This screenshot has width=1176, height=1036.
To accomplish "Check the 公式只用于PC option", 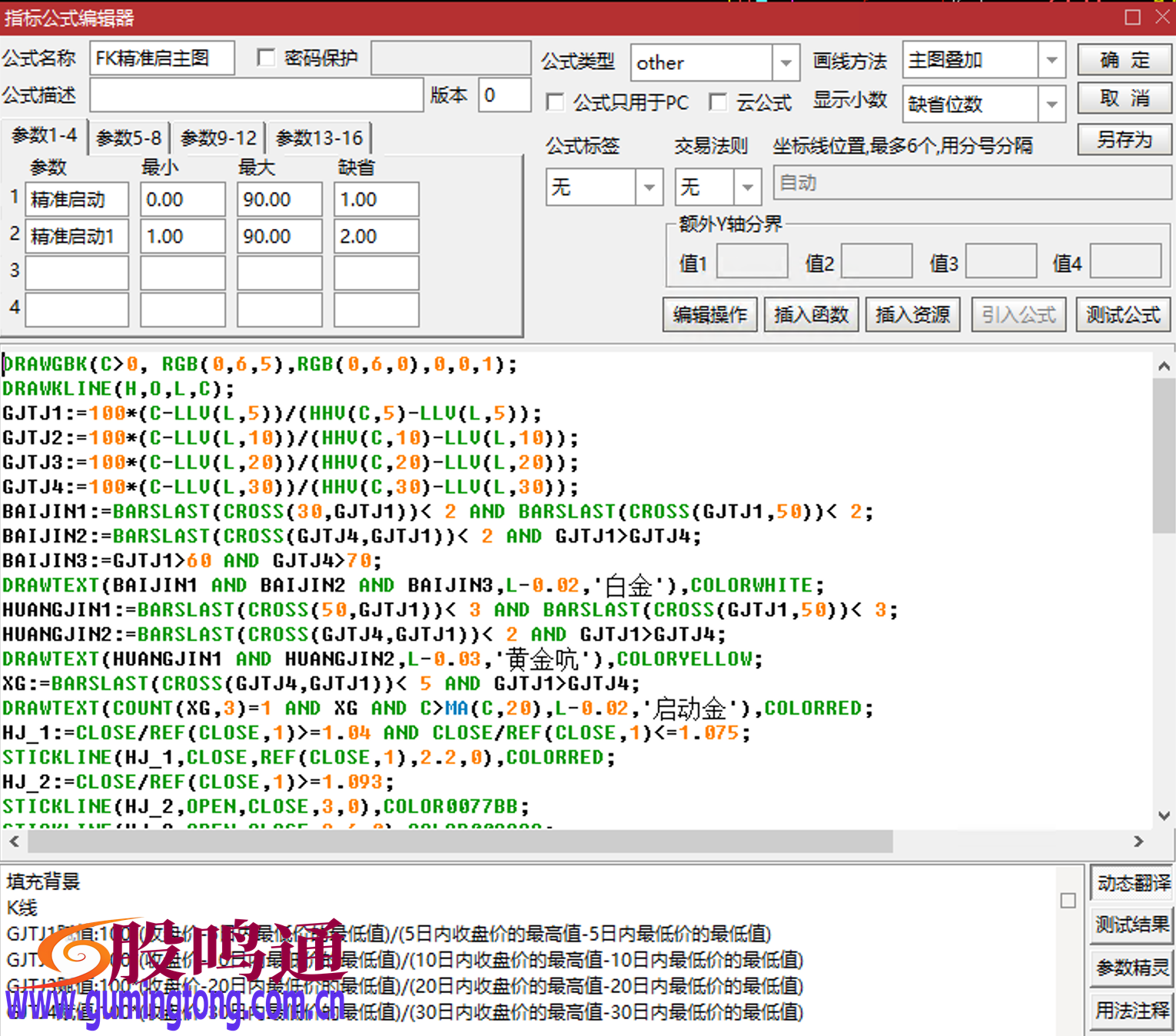I will click(555, 102).
